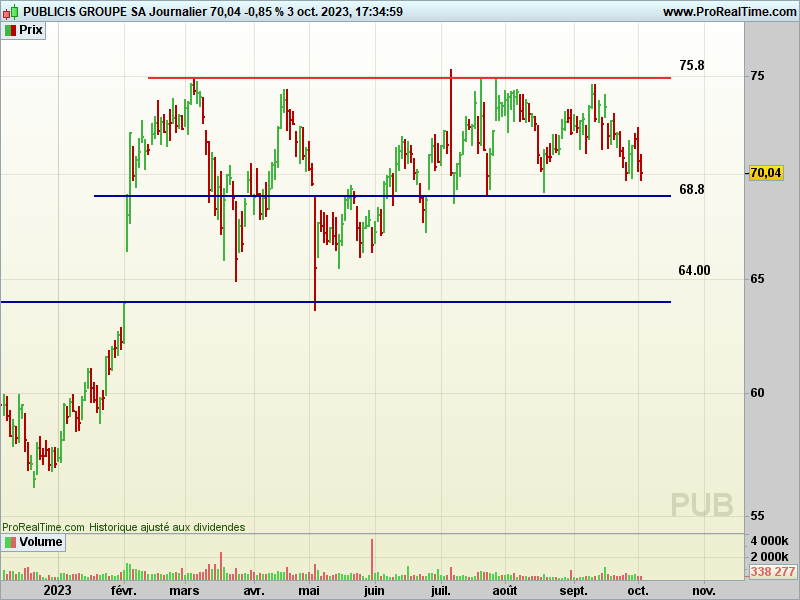
Task: Click the juin label on the time axis
Action: click(374, 591)
